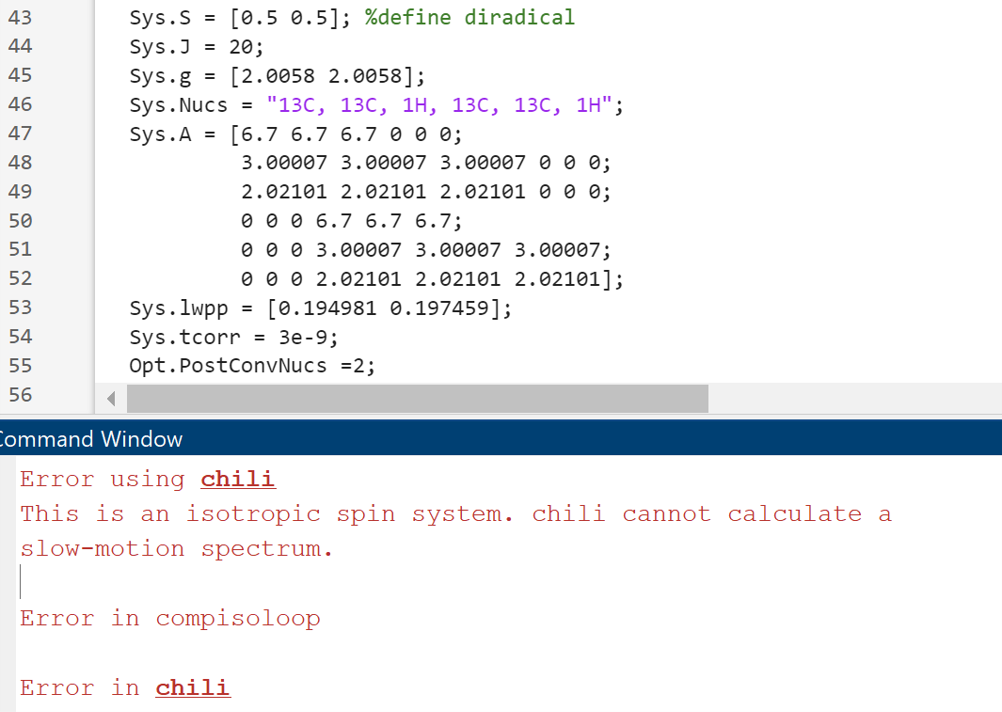The height and width of the screenshot is (712, 1002).
Task: Click the 'Error using' text in Command Window
Action: click(102, 479)
